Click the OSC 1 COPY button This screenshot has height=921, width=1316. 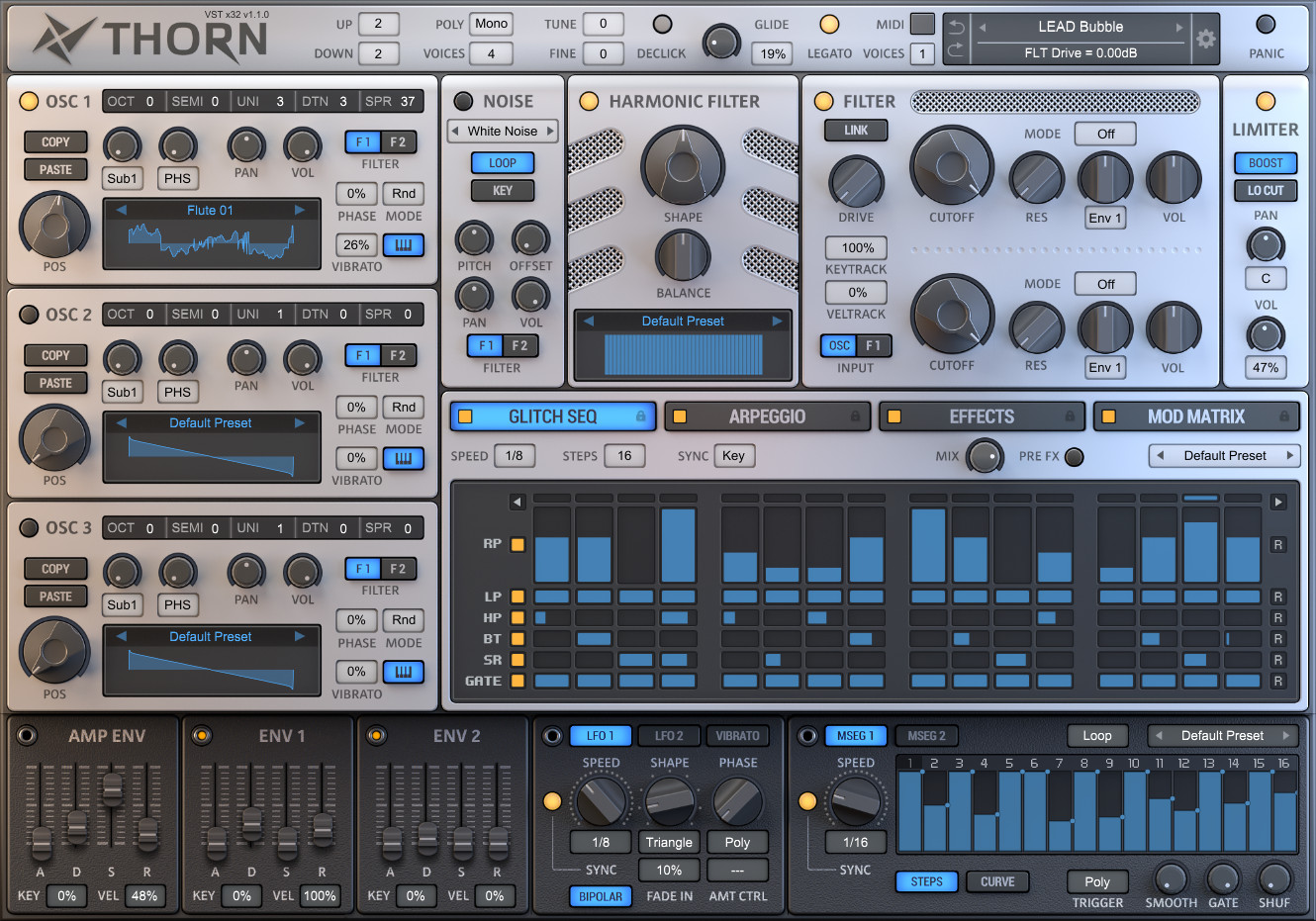coord(55,142)
